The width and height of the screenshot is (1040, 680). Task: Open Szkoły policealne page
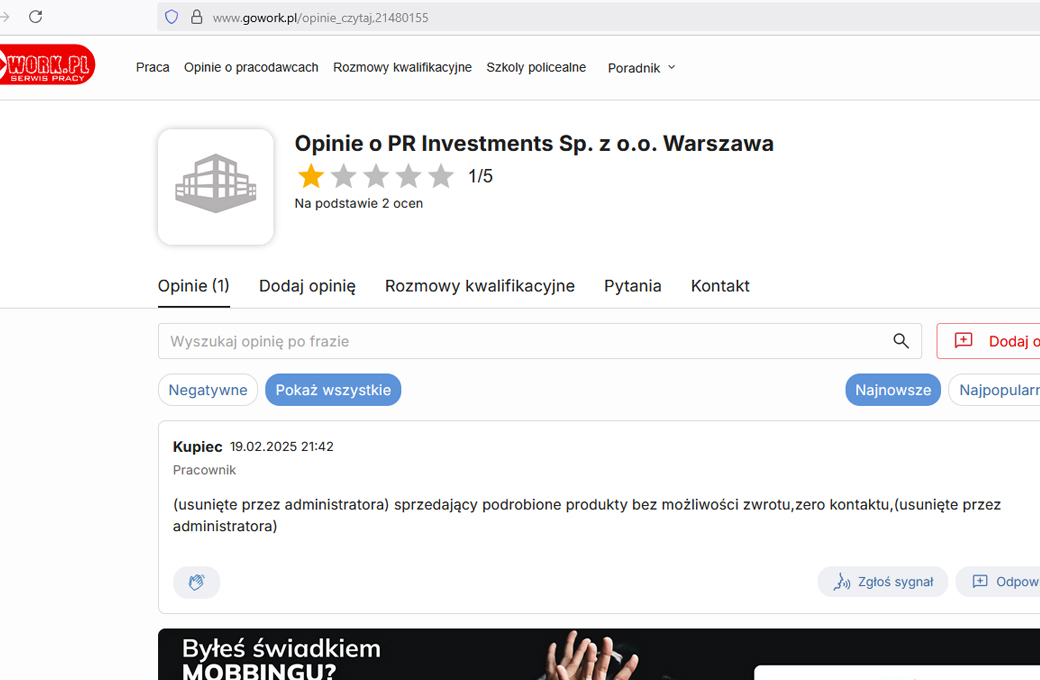pos(536,68)
